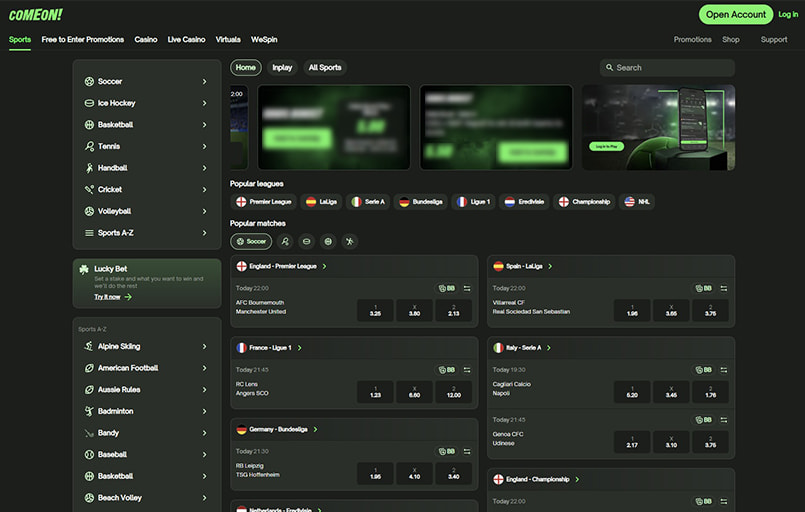
Task: Toggle draw odds 3.65 for Villarreal match
Action: [671, 310]
